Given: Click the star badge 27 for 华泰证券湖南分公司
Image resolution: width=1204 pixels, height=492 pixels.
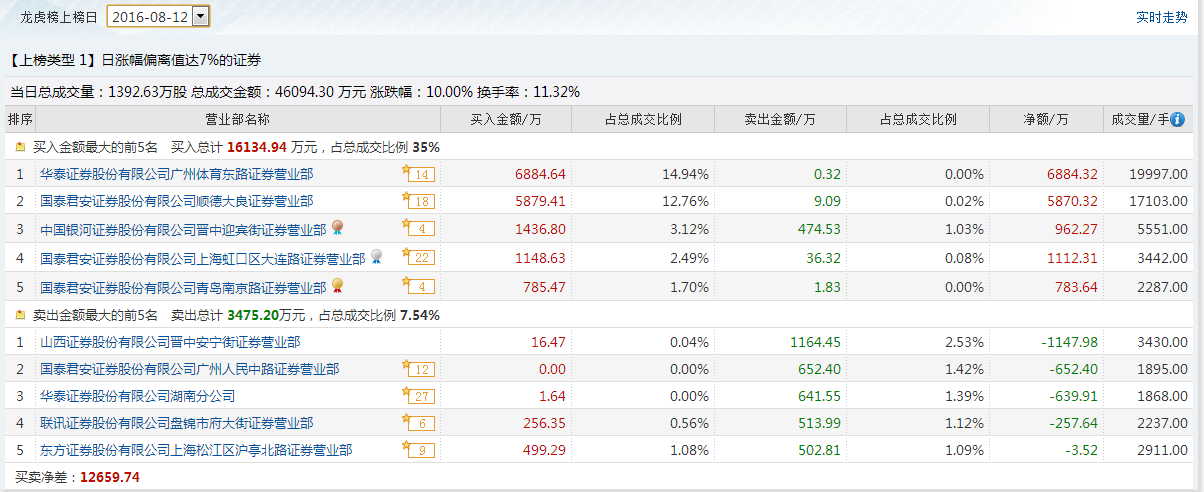Looking at the screenshot, I should [418, 396].
